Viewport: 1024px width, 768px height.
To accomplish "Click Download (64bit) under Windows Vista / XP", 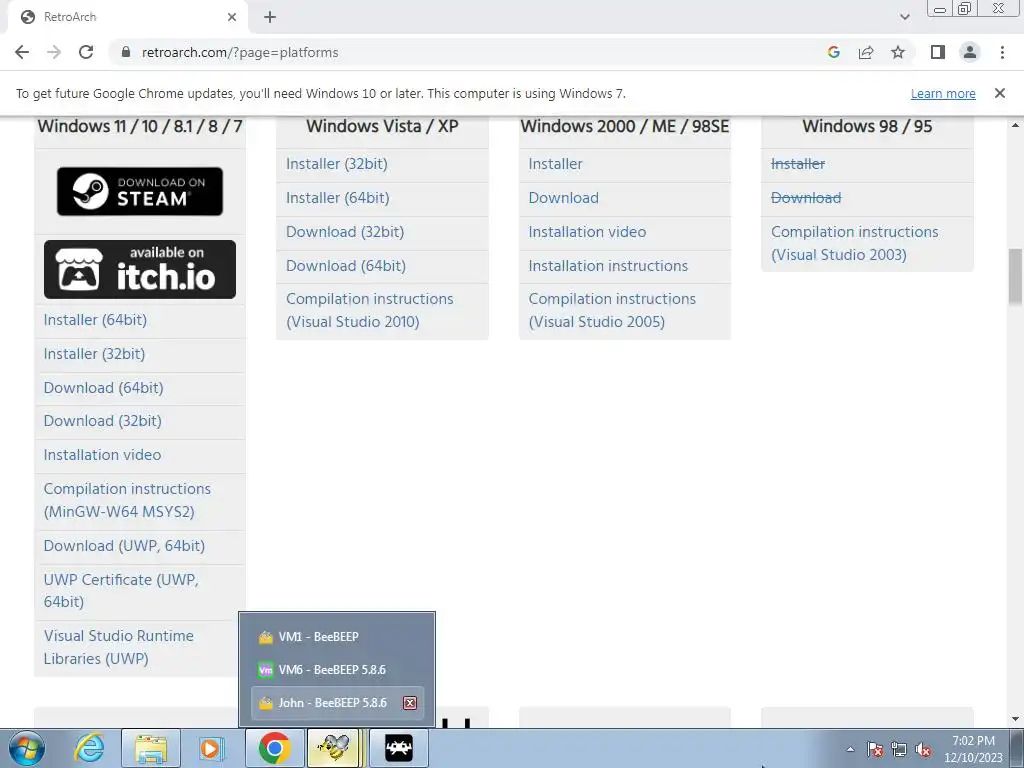I will [x=345, y=265].
